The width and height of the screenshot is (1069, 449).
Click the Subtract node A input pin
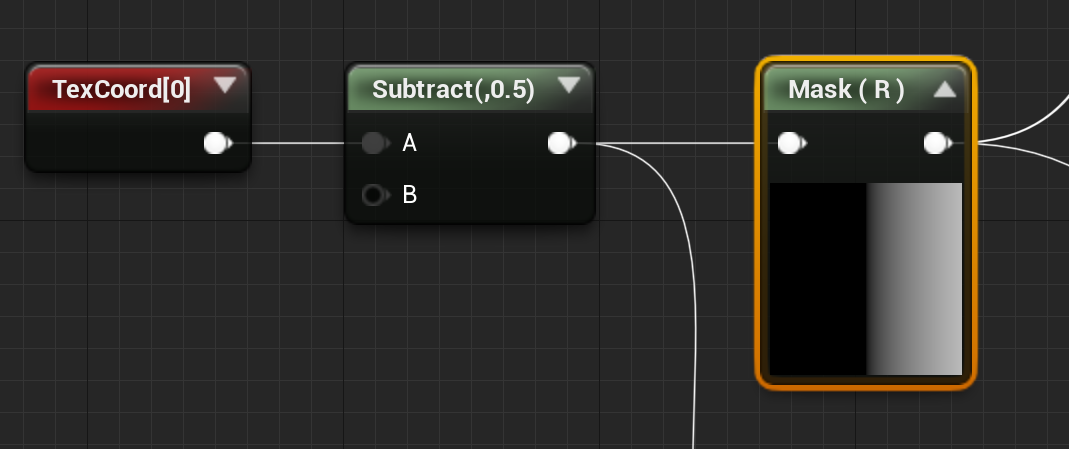click(374, 143)
